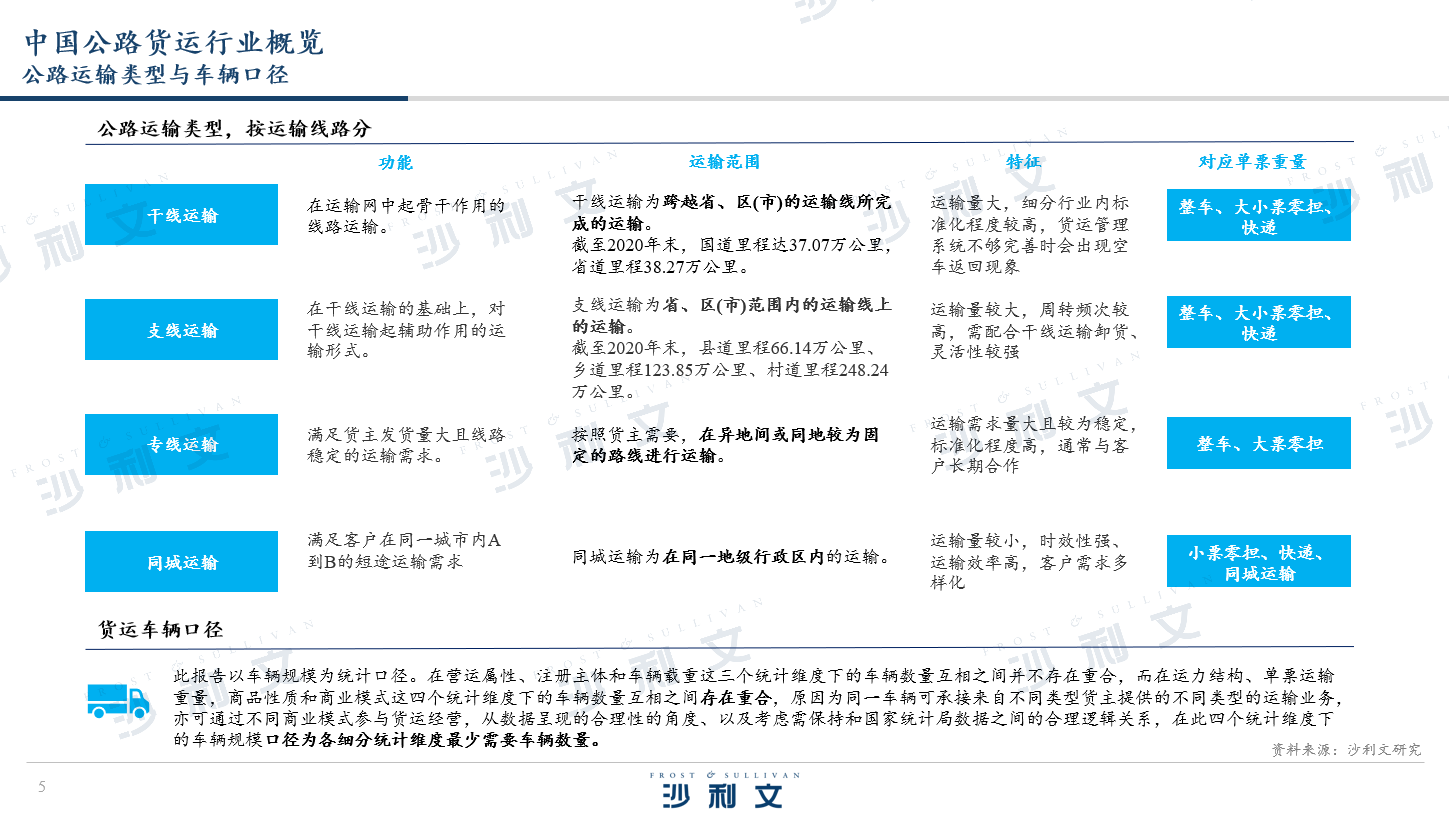Click the 小票零担、快递、同城运输 box
The width and height of the screenshot is (1449, 816).
1258,562
